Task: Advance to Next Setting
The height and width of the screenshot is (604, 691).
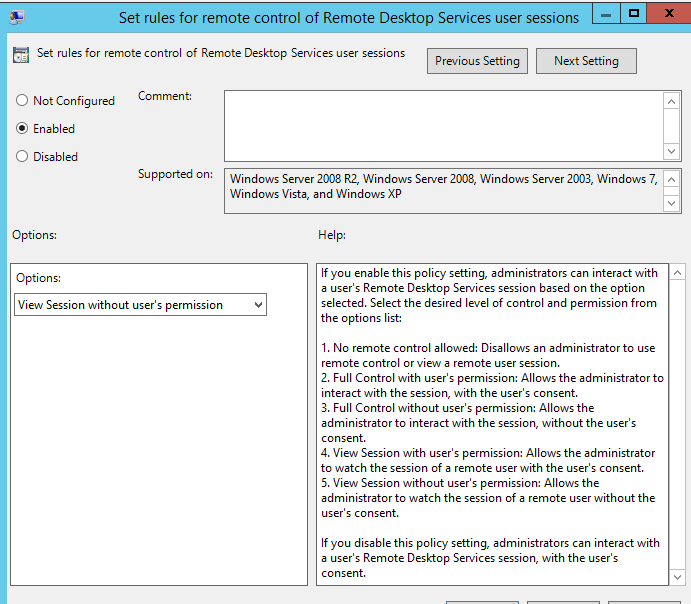Action: click(x=586, y=61)
